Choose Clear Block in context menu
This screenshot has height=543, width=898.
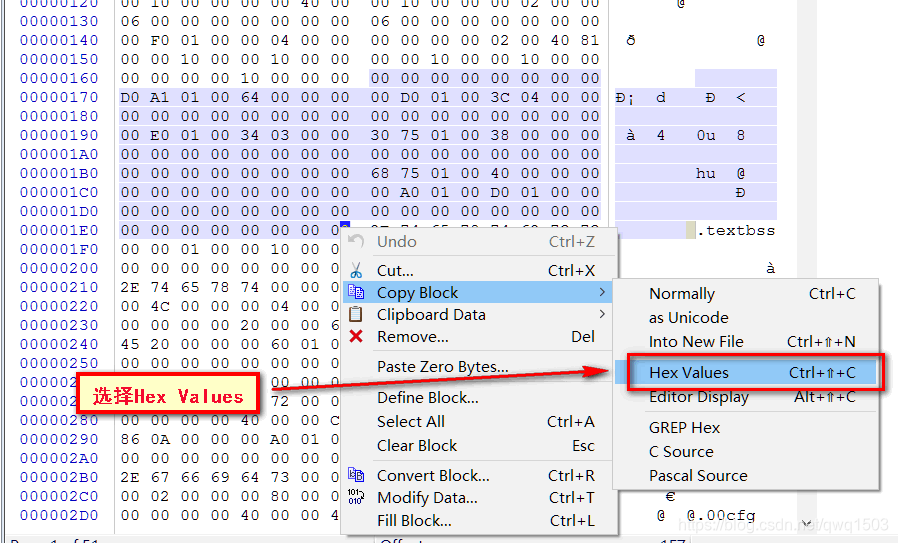(479, 446)
